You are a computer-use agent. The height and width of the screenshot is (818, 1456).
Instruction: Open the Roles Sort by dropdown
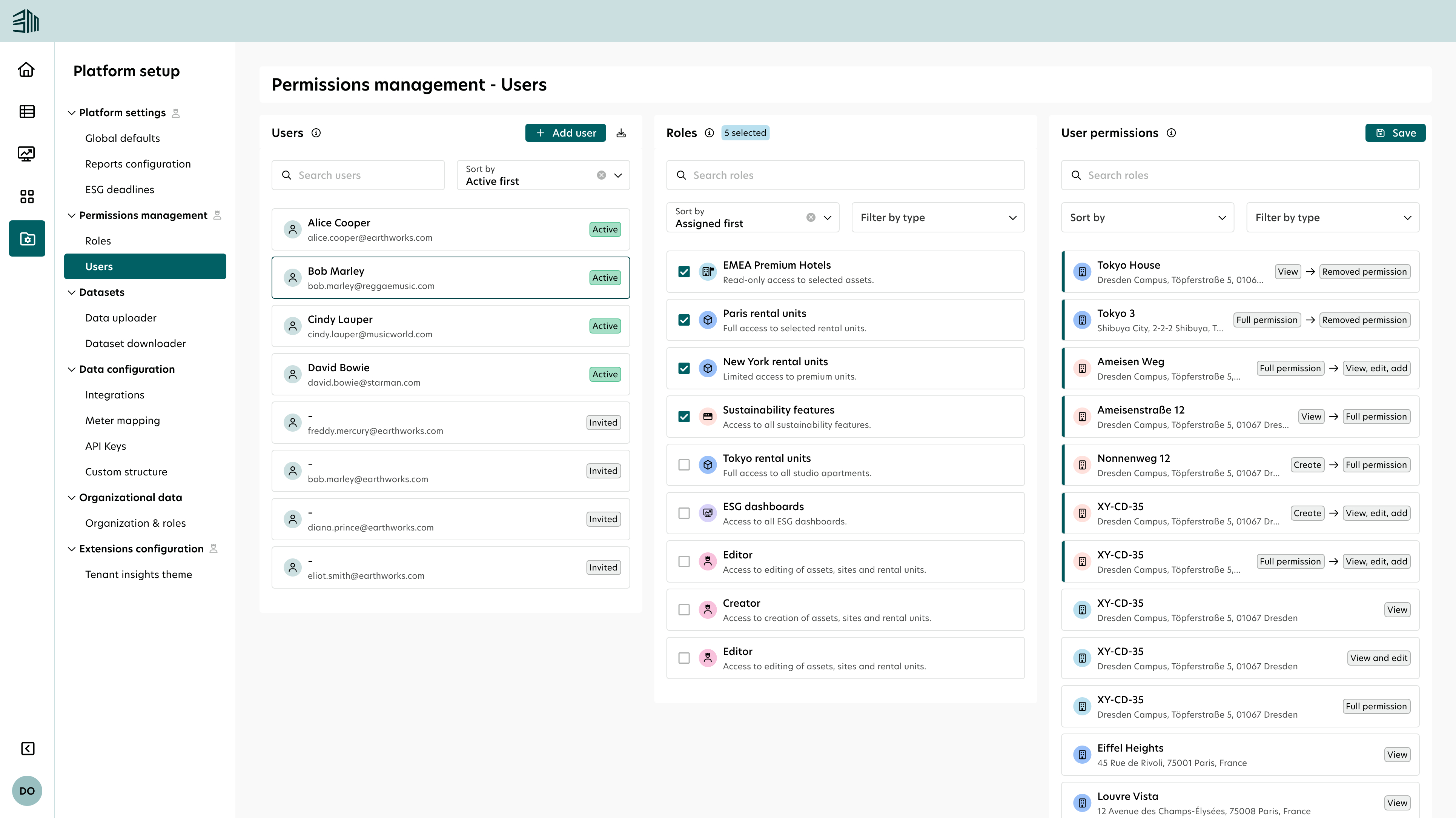click(752, 218)
